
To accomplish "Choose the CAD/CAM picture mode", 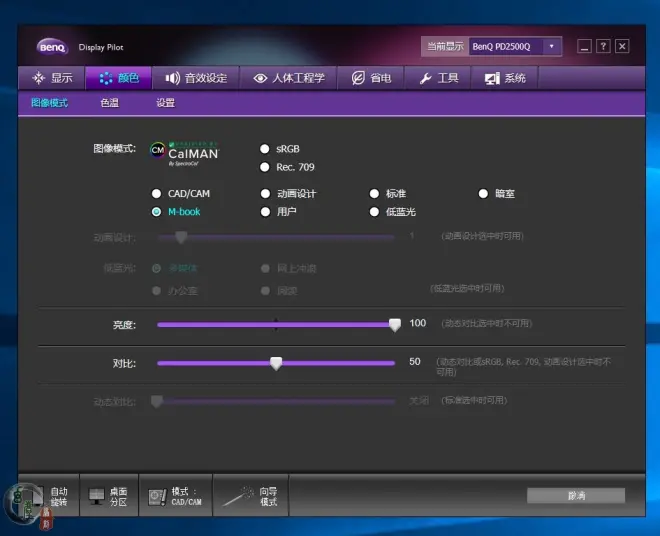I will point(156,194).
